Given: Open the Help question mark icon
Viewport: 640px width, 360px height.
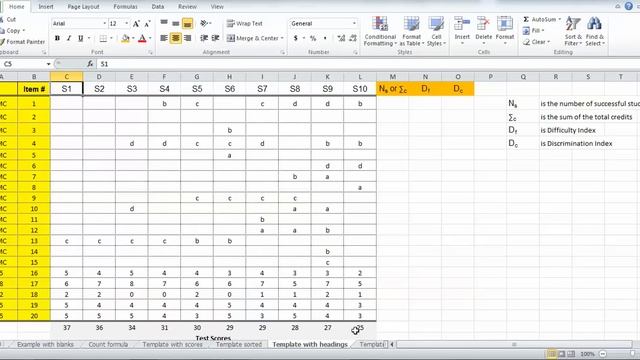Looking at the screenshot, I should [x=629, y=6].
